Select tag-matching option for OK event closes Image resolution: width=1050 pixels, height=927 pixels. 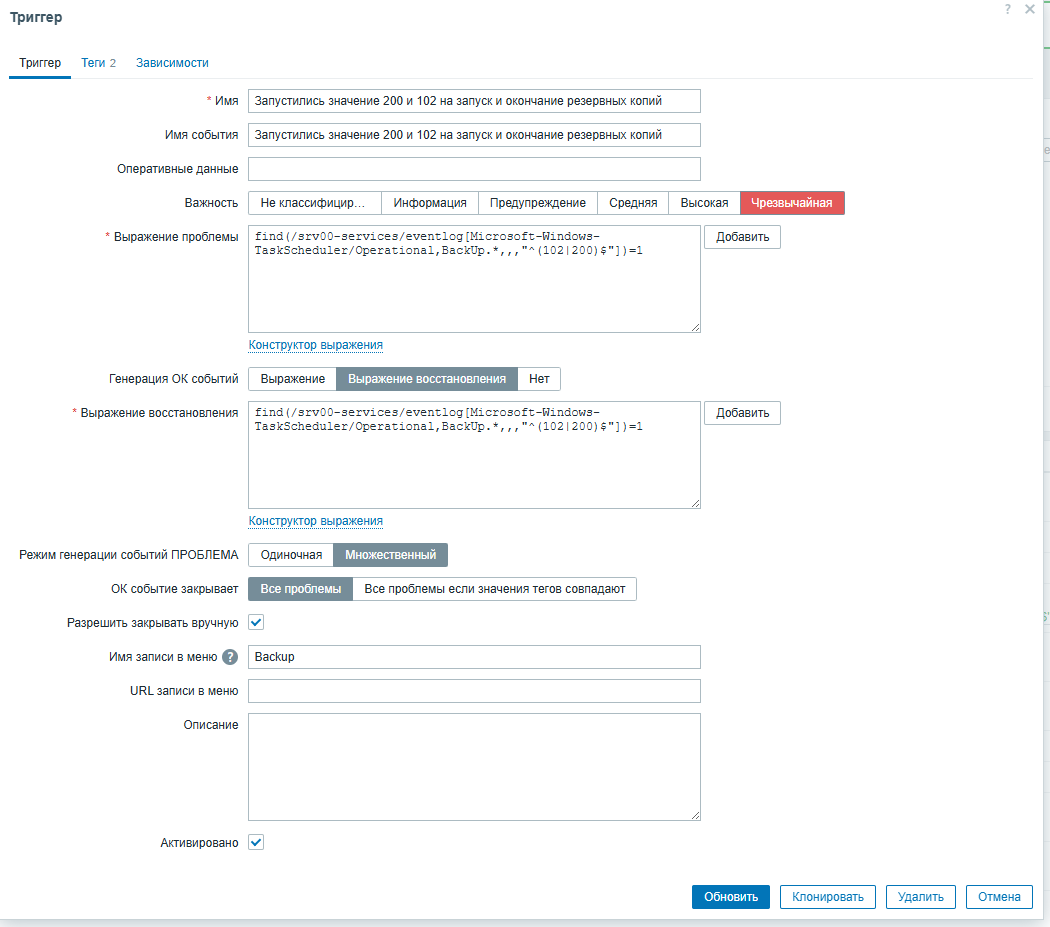494,589
